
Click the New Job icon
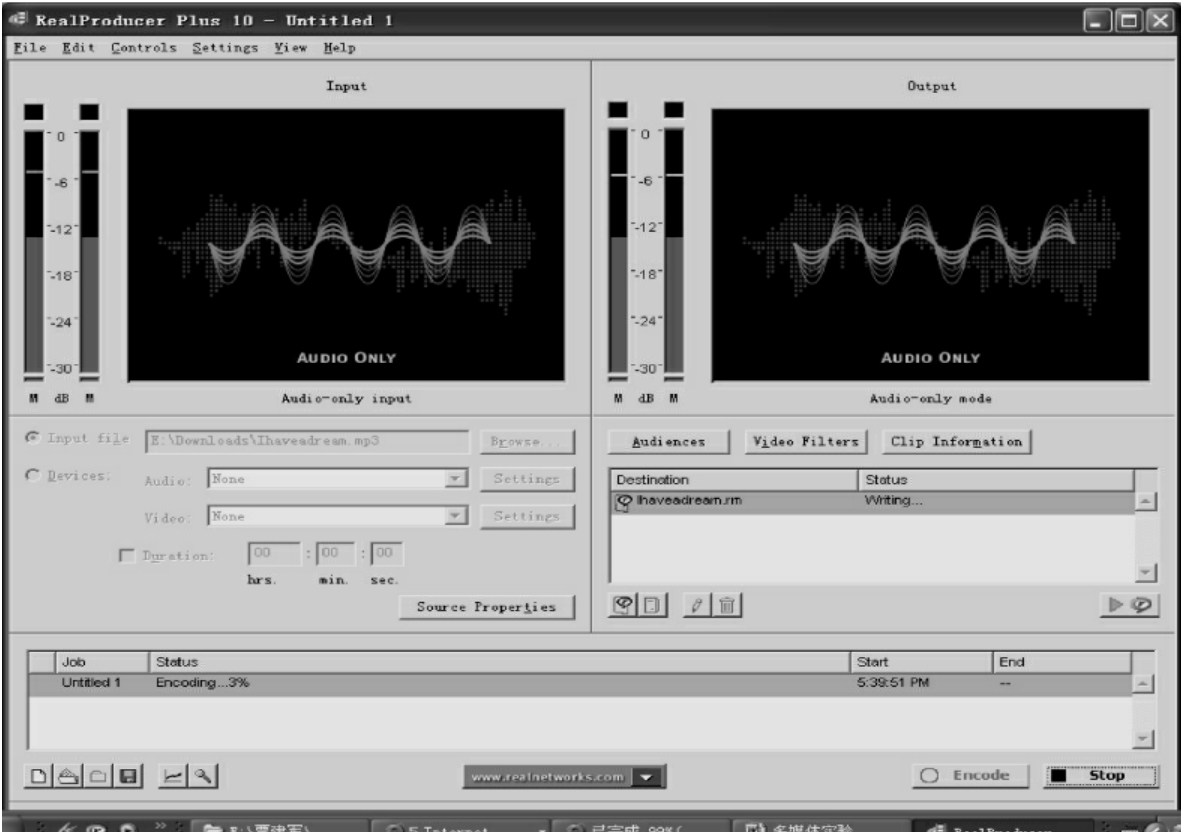pyautogui.click(x=36, y=775)
